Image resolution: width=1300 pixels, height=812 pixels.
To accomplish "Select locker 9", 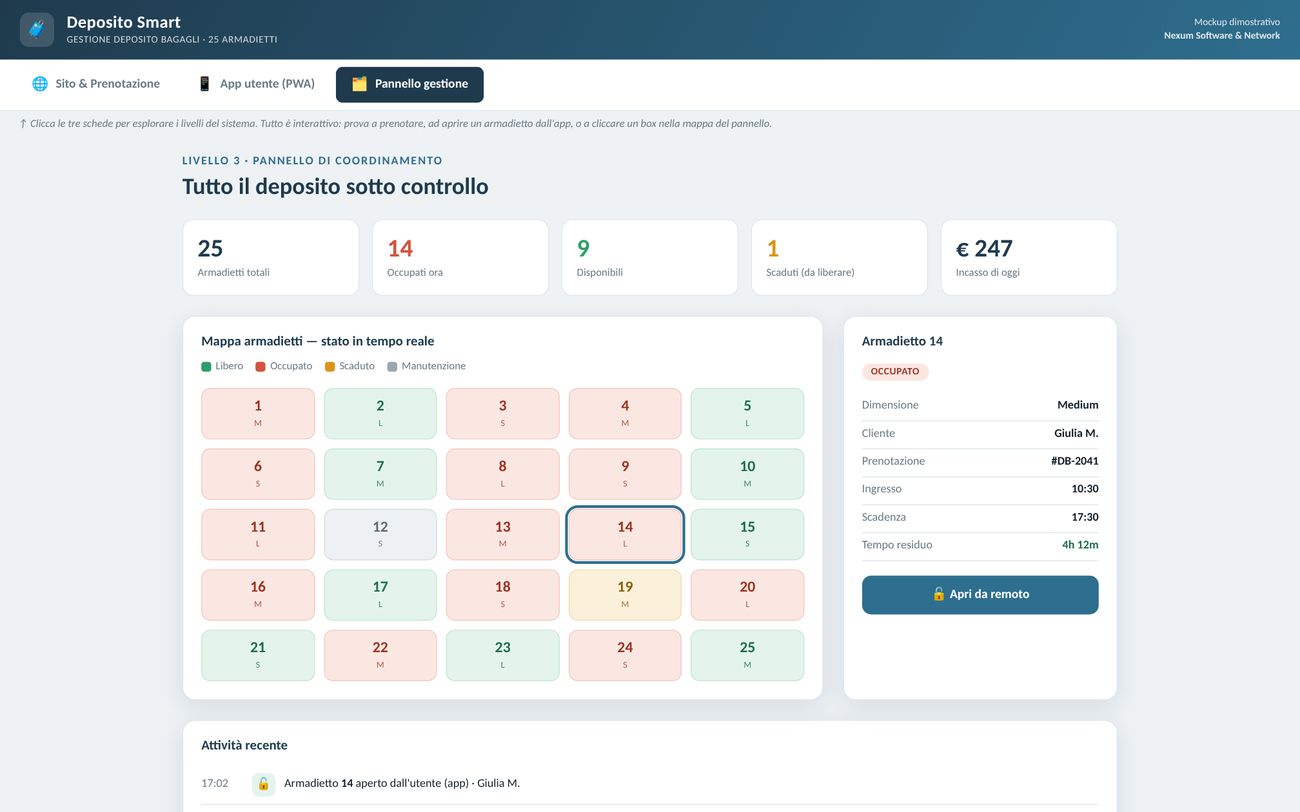I will coord(625,474).
